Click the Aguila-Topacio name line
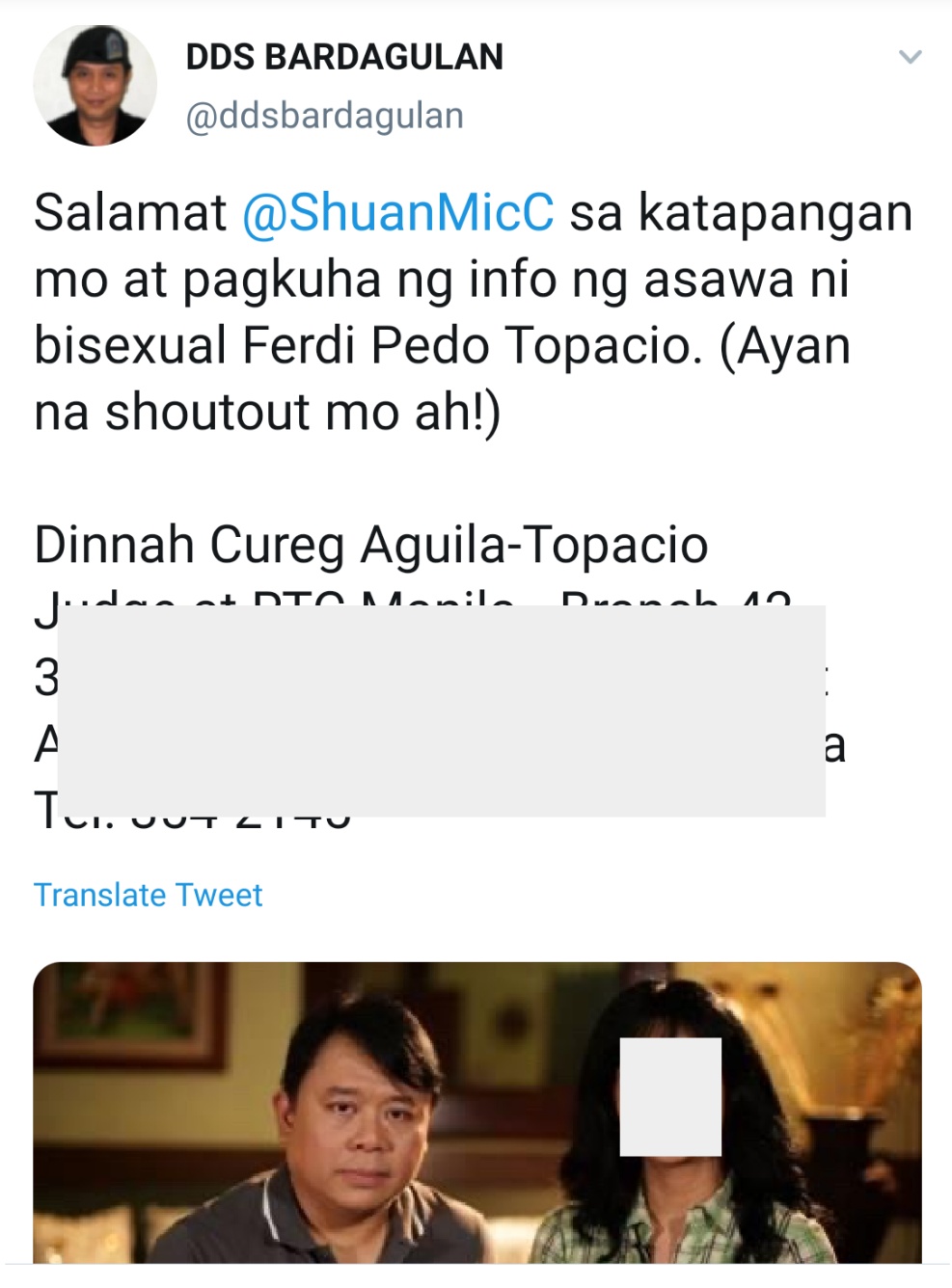952x1288 pixels. click(371, 545)
